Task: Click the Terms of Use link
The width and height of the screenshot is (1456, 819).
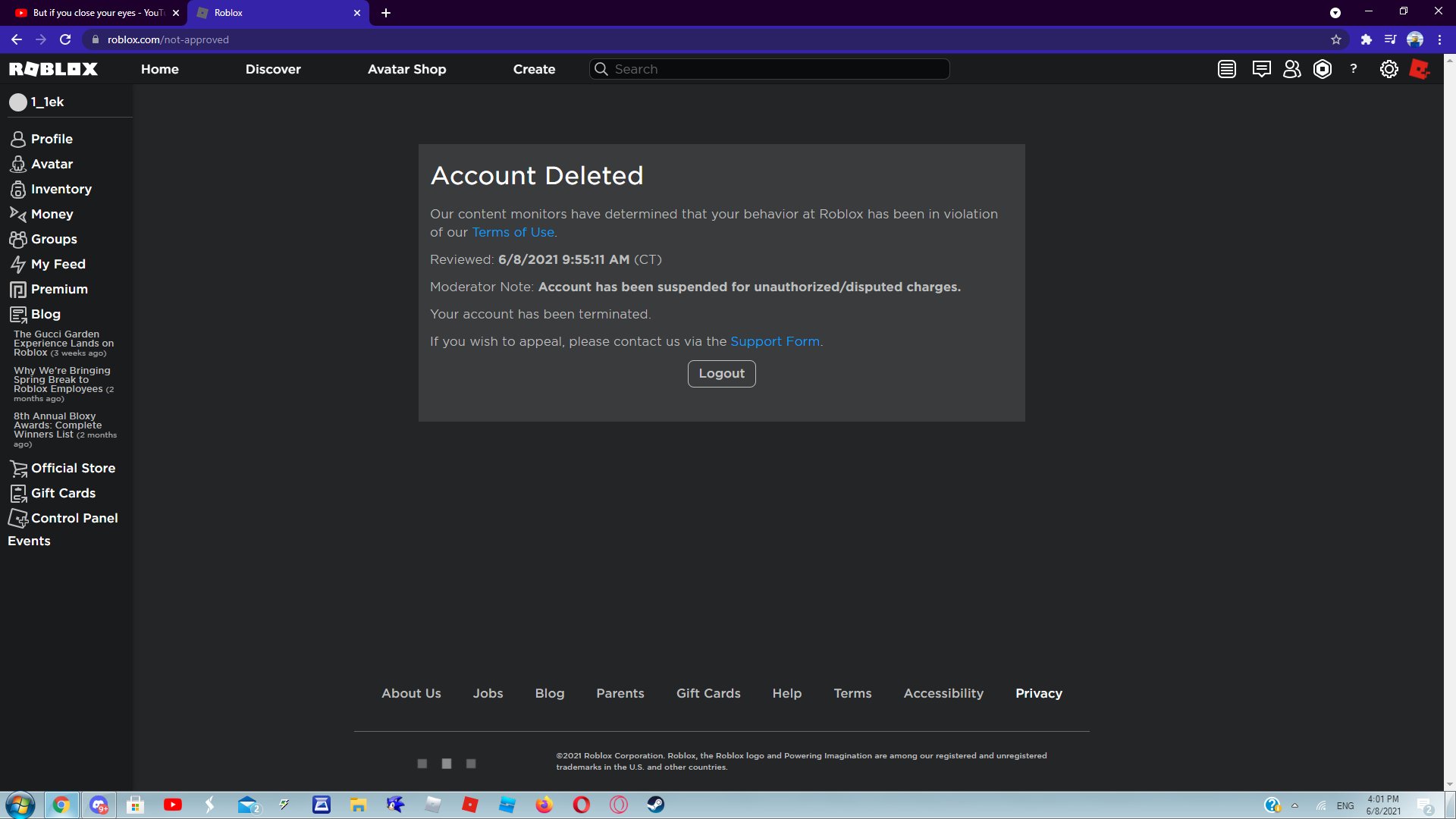Action: click(513, 232)
